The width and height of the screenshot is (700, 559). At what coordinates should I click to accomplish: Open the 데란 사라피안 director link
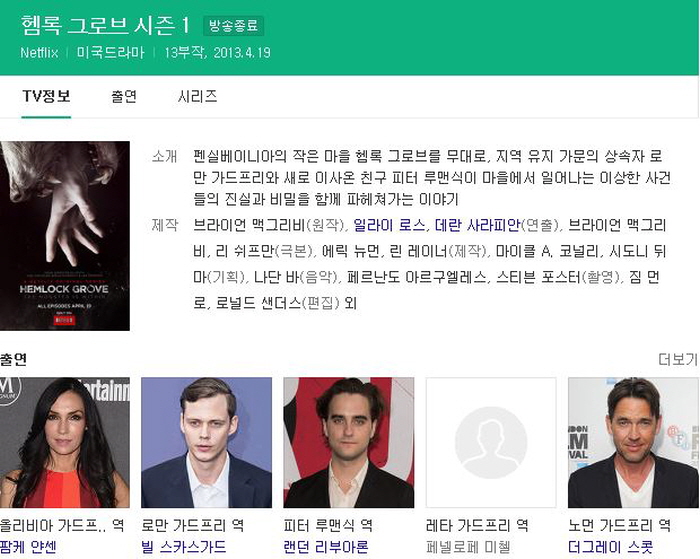477,225
